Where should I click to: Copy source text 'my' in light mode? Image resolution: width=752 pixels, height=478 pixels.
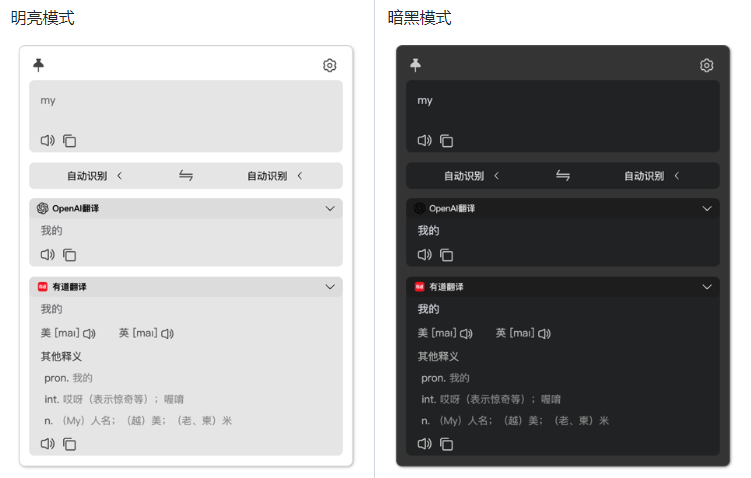click(70, 140)
